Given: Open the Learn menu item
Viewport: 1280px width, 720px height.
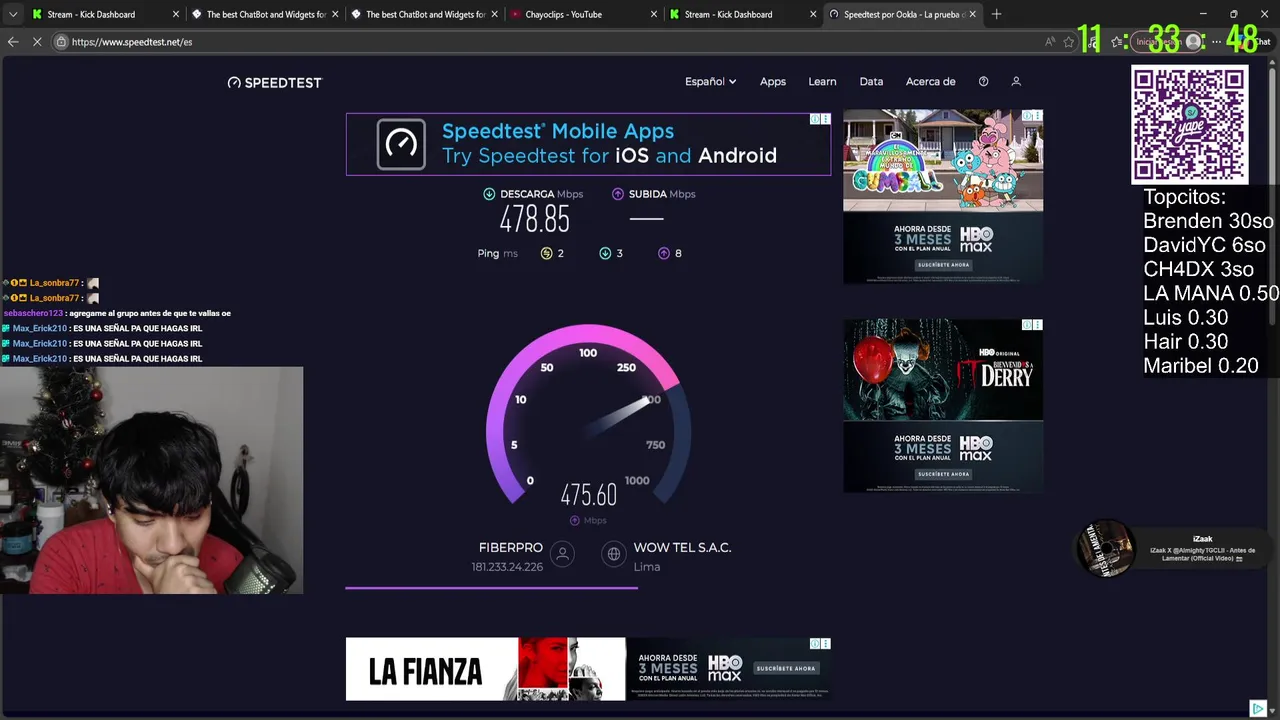Looking at the screenshot, I should click(x=822, y=81).
